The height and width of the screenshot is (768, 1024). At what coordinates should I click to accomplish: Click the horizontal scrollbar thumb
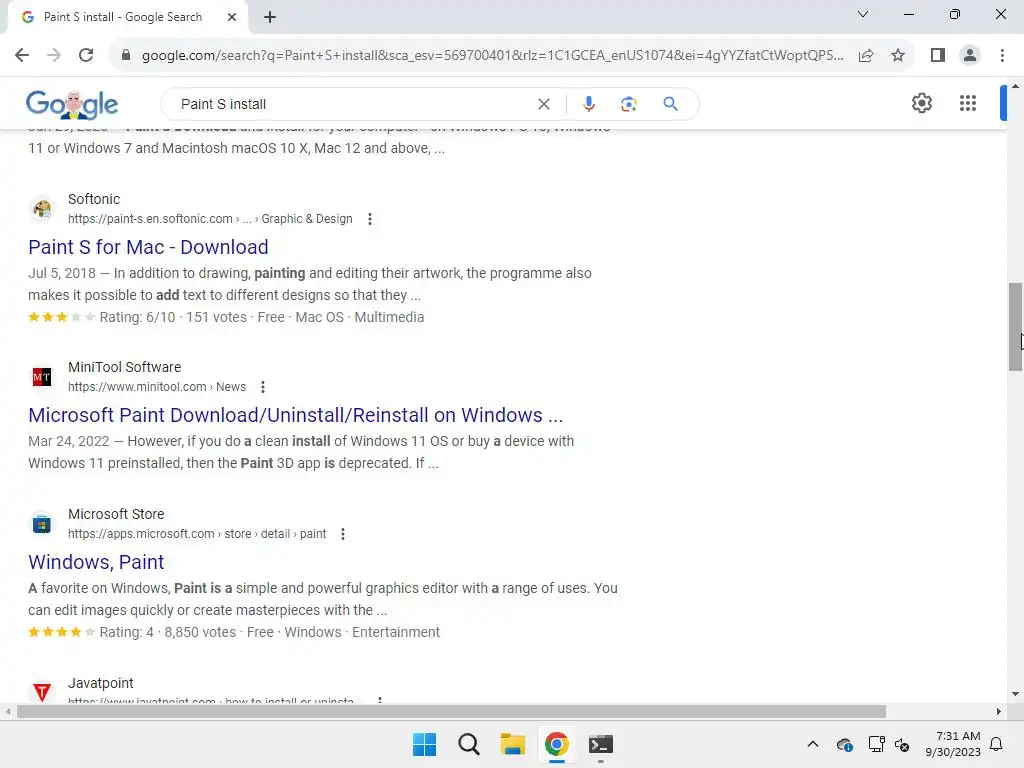451,712
